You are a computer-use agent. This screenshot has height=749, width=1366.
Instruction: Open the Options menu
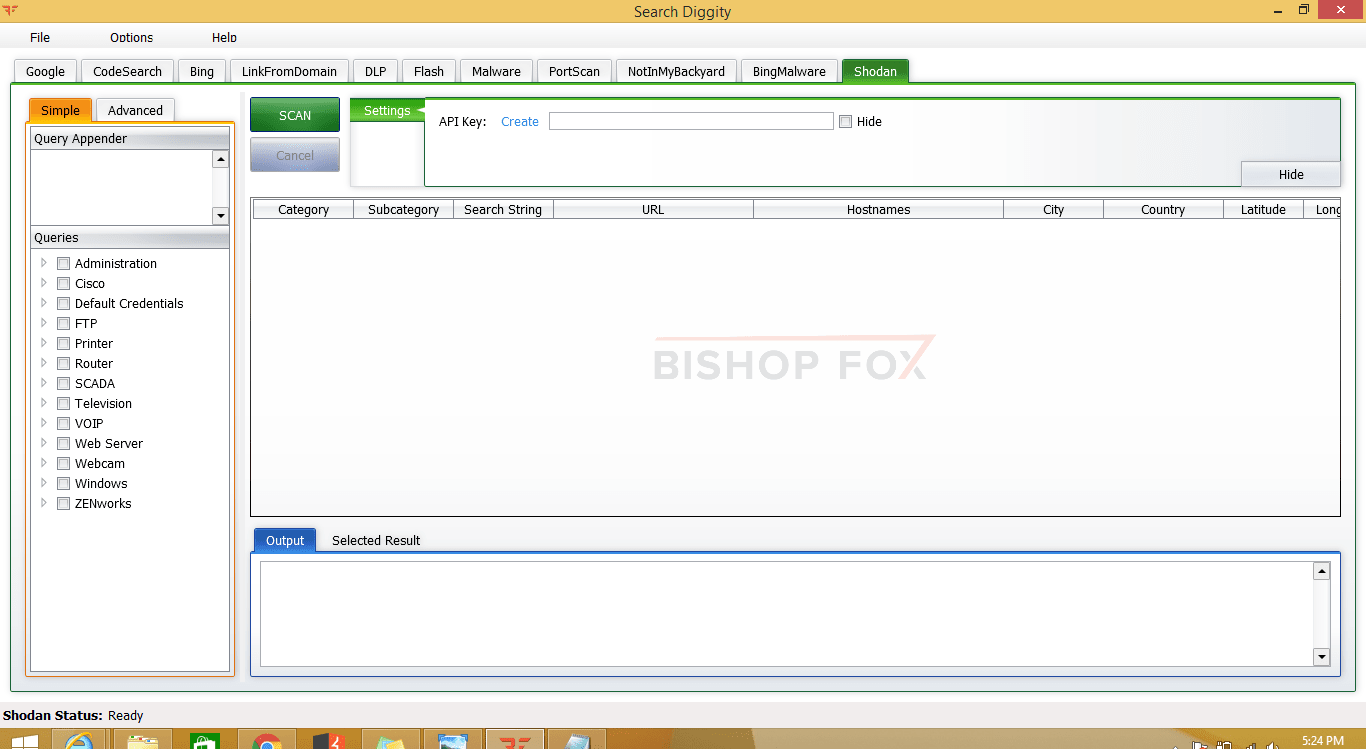[x=131, y=37]
